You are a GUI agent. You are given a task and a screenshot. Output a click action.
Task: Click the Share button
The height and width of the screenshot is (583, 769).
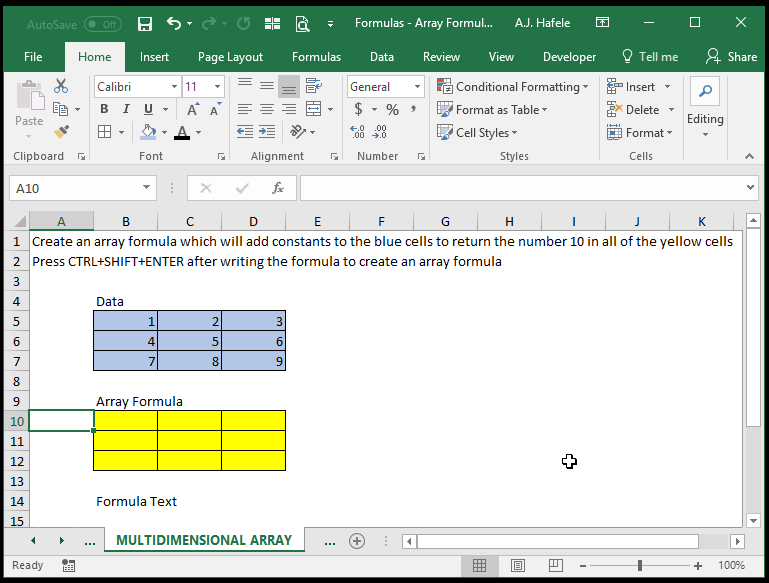coord(731,57)
